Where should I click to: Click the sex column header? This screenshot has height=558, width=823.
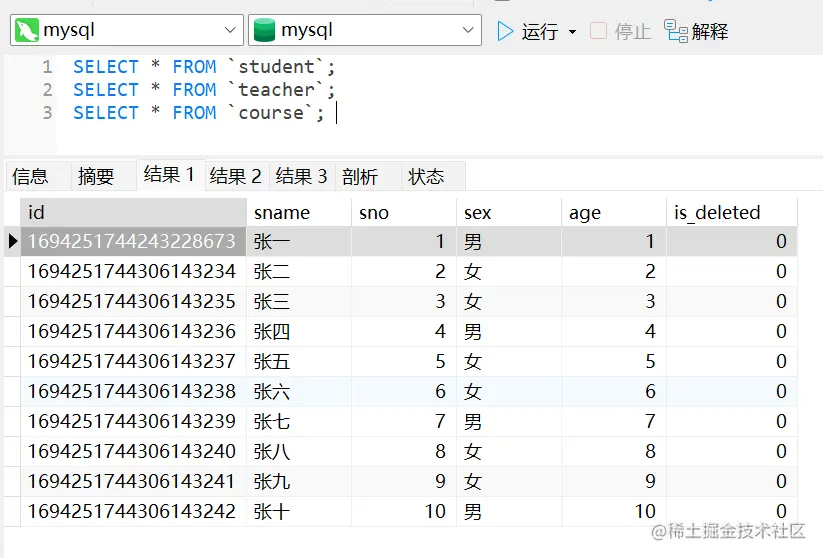point(509,213)
